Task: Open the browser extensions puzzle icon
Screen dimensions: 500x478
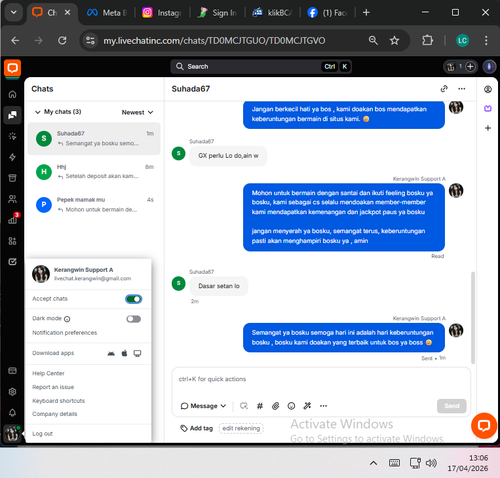Action: [427, 41]
